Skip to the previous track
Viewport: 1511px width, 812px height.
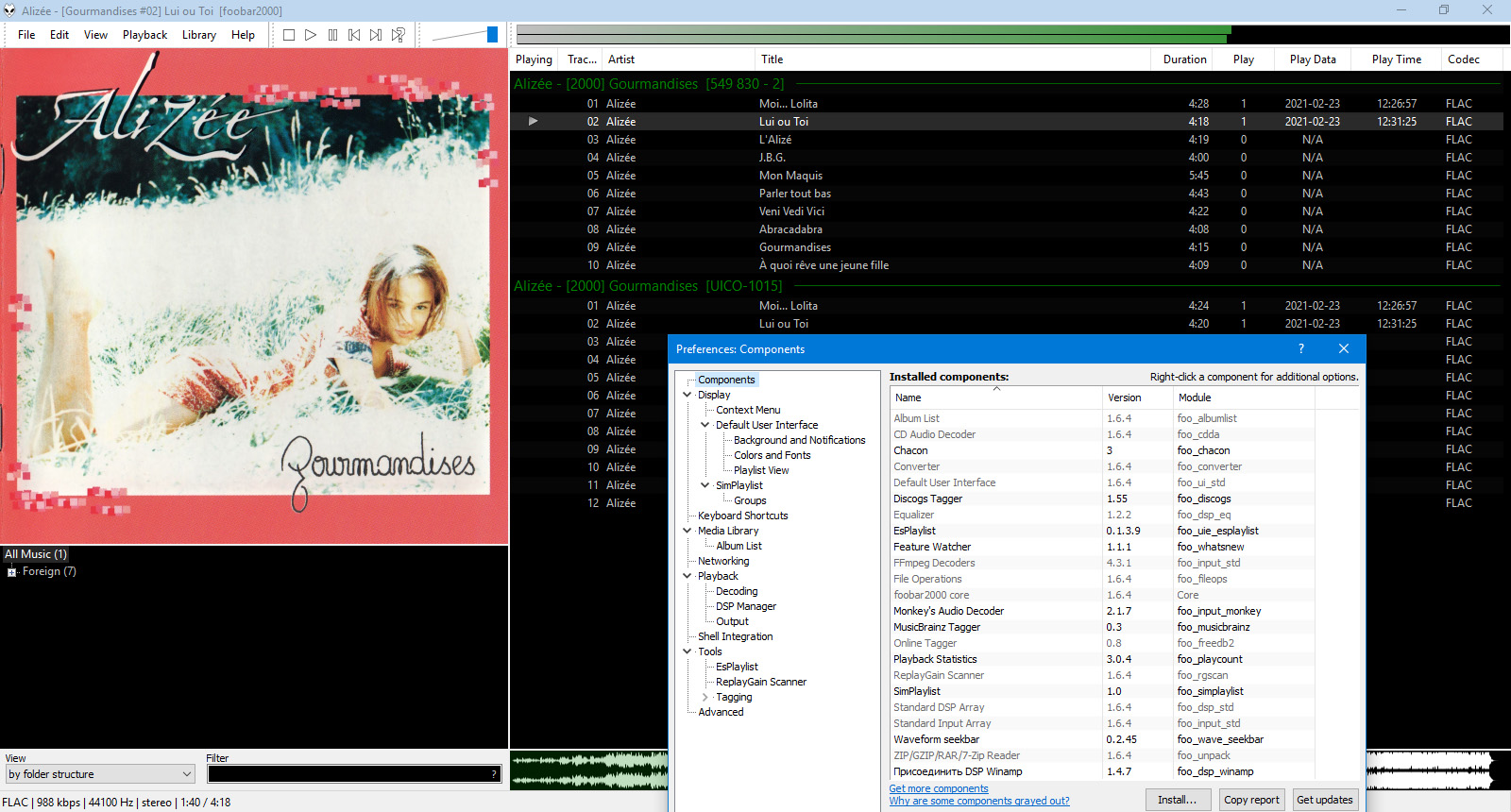(x=354, y=35)
